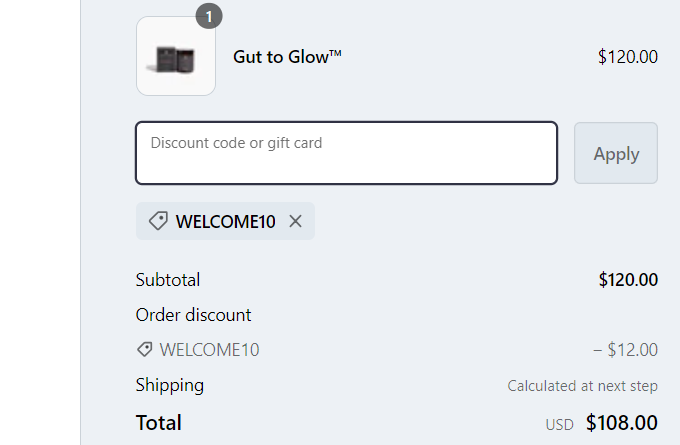Click the Gut to Glow product thumbnail
680x445 pixels.
(176, 56)
